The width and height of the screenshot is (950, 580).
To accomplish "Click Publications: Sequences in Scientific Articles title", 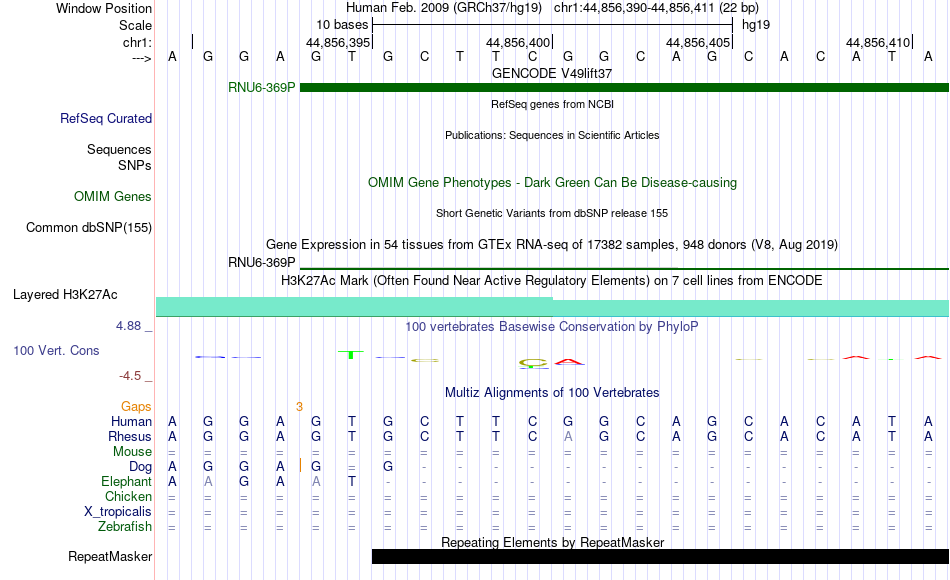I will pyautogui.click(x=552, y=135).
